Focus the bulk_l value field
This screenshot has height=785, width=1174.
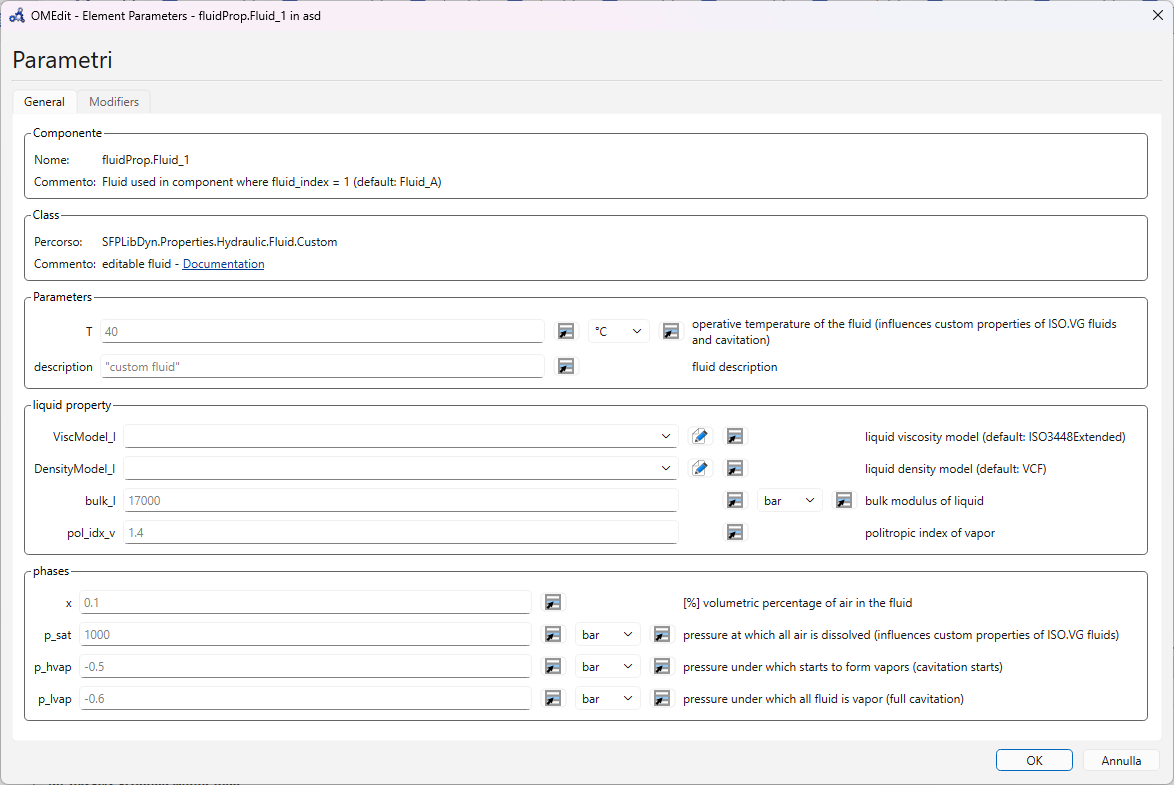coord(401,500)
